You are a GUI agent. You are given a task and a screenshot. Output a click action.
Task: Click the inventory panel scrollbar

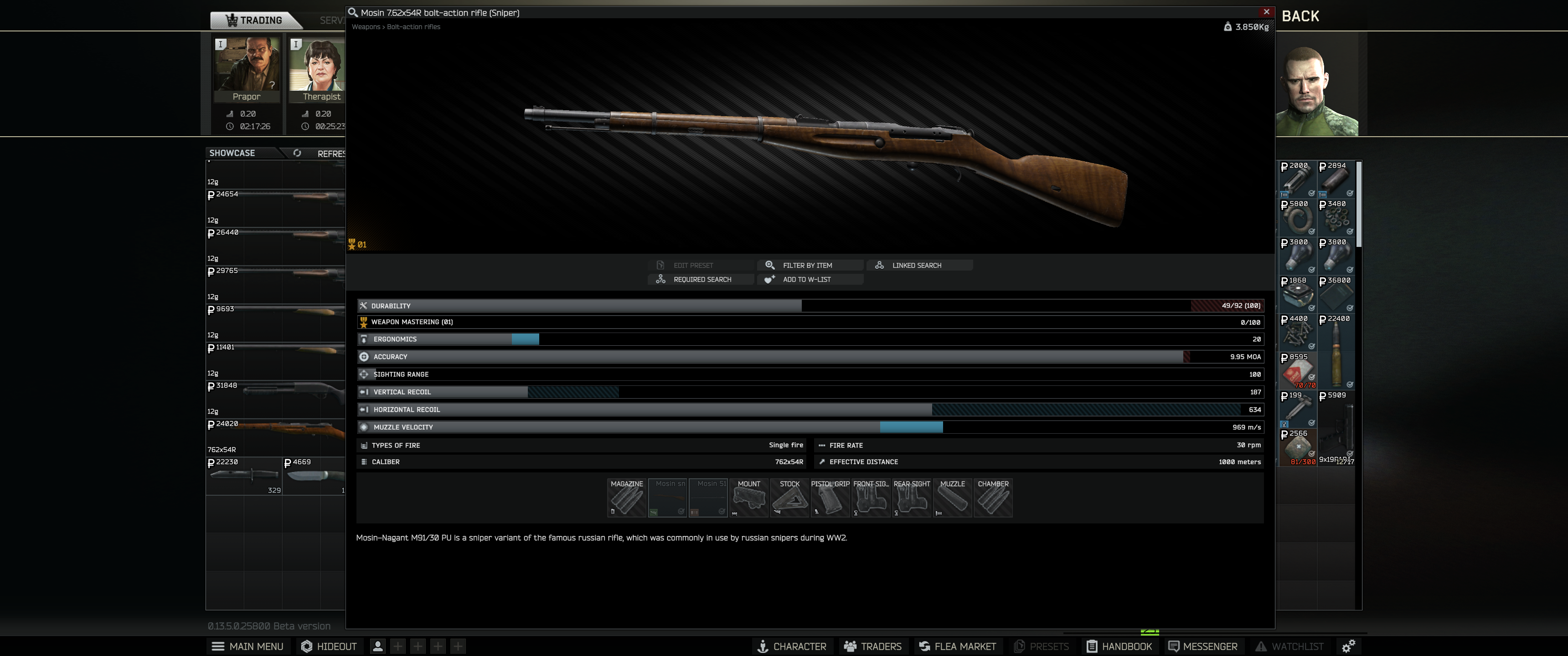1359,205
